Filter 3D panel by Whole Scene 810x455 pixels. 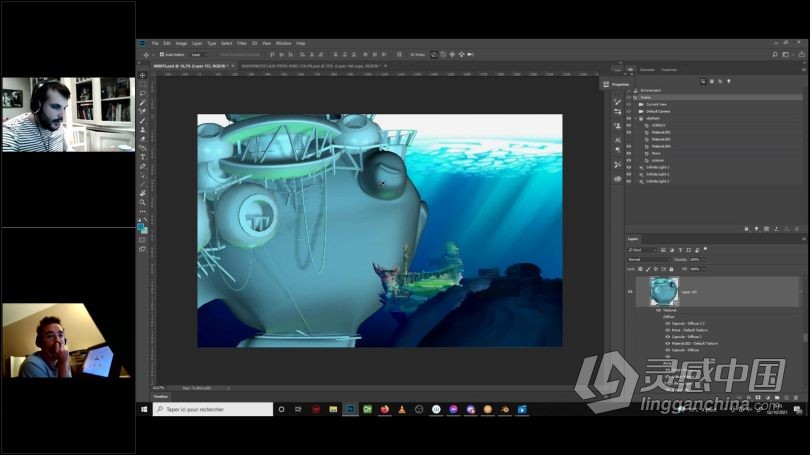pyautogui.click(x=704, y=81)
